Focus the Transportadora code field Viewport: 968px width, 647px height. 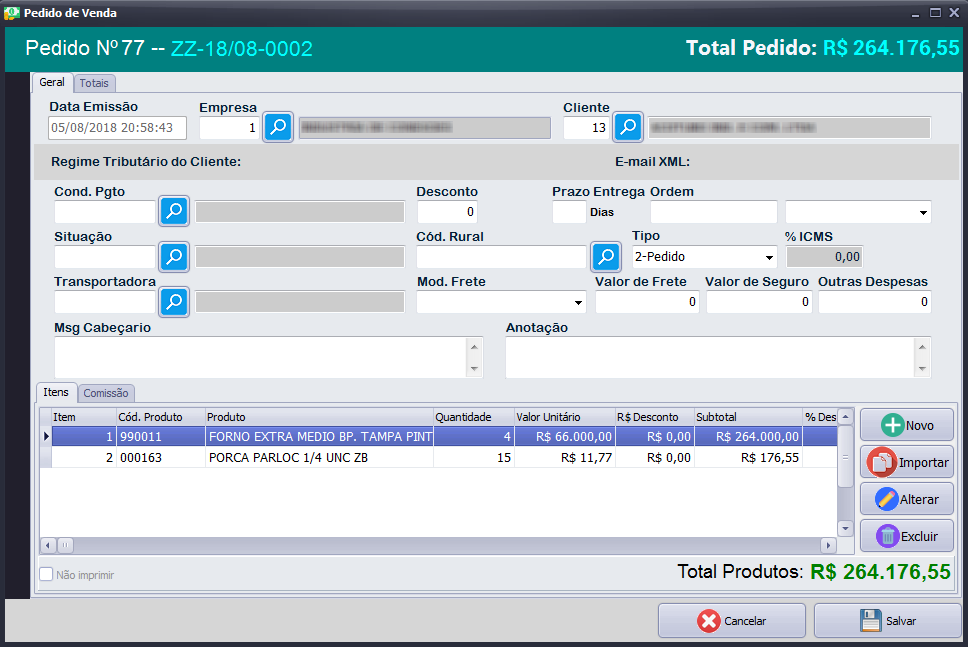105,302
